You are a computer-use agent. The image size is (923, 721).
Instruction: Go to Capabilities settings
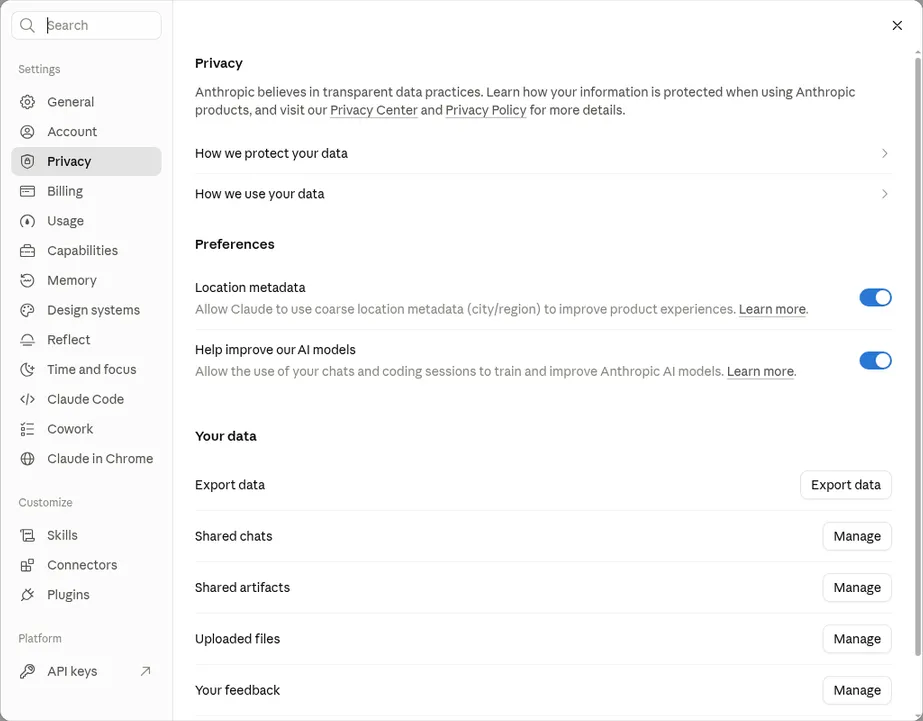[x=86, y=251]
